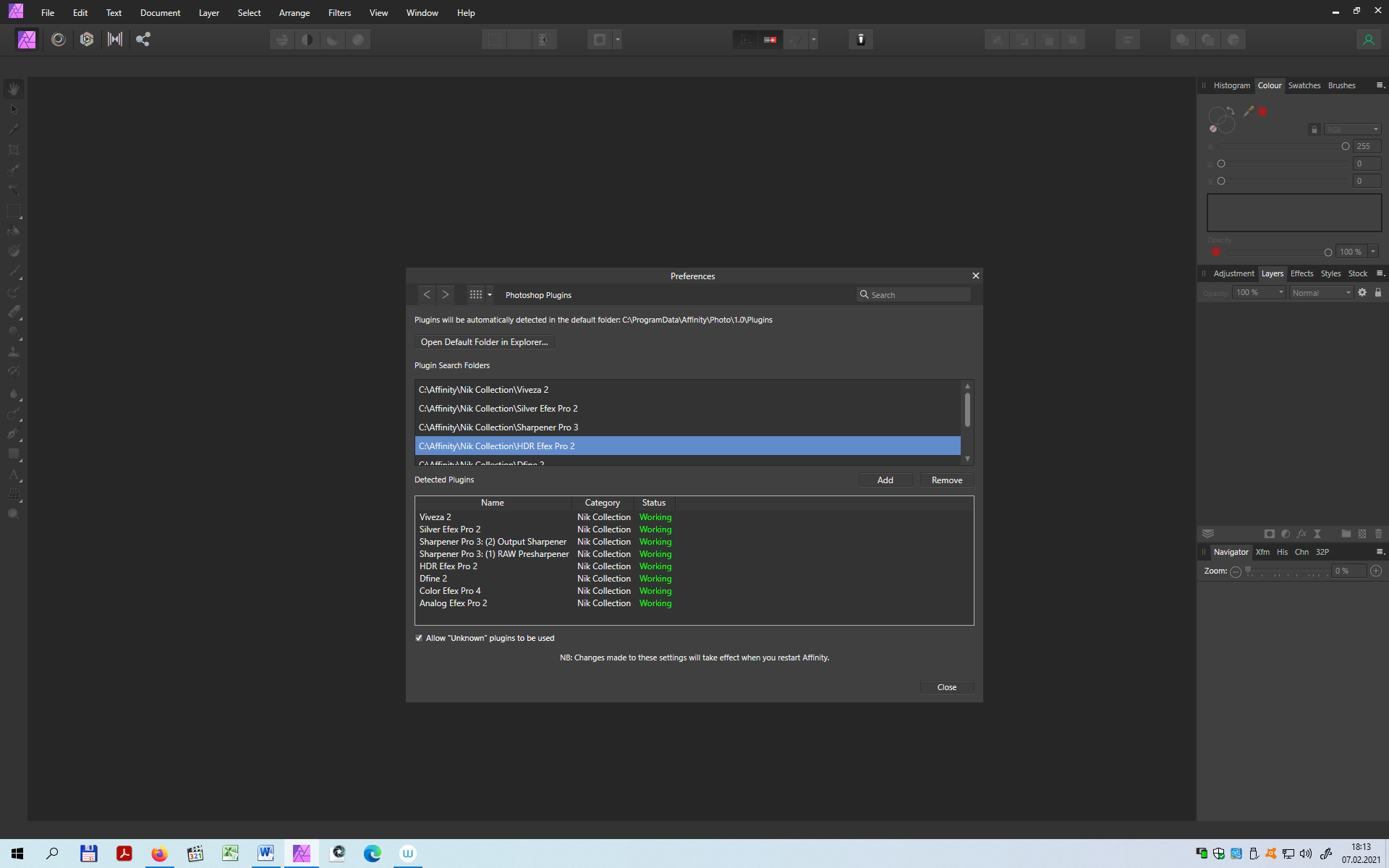Open layer blend mode Normal dropdown
The image size is (1389, 868).
(x=1321, y=293)
